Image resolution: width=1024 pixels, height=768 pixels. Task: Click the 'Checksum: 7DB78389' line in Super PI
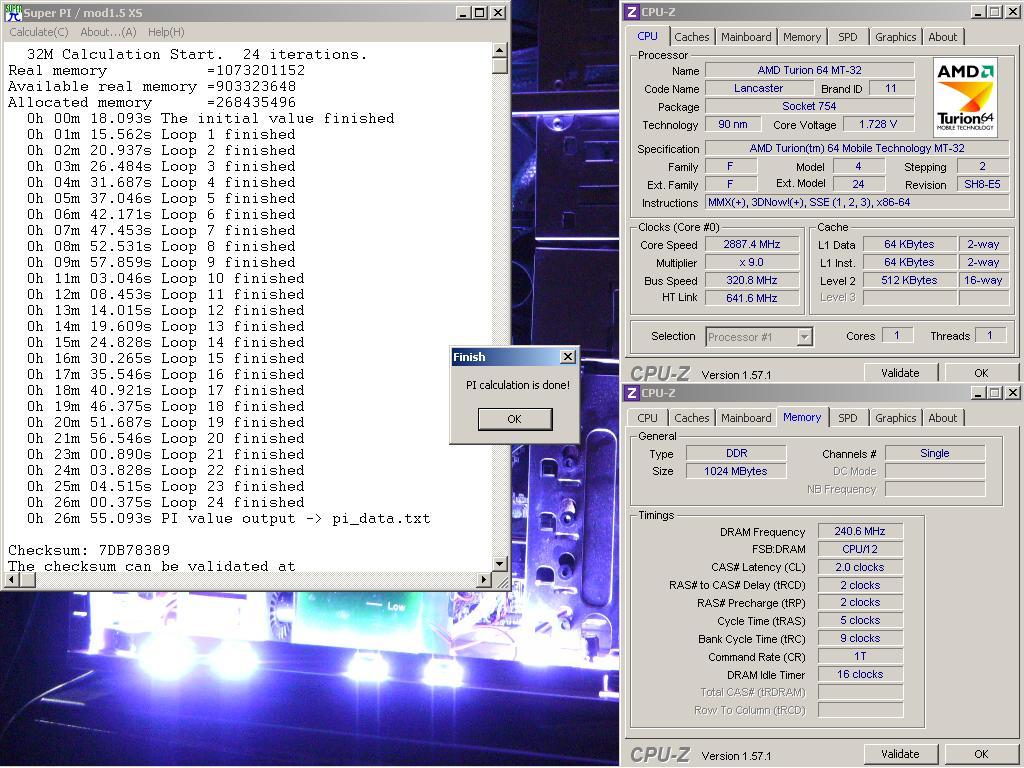[x=89, y=550]
